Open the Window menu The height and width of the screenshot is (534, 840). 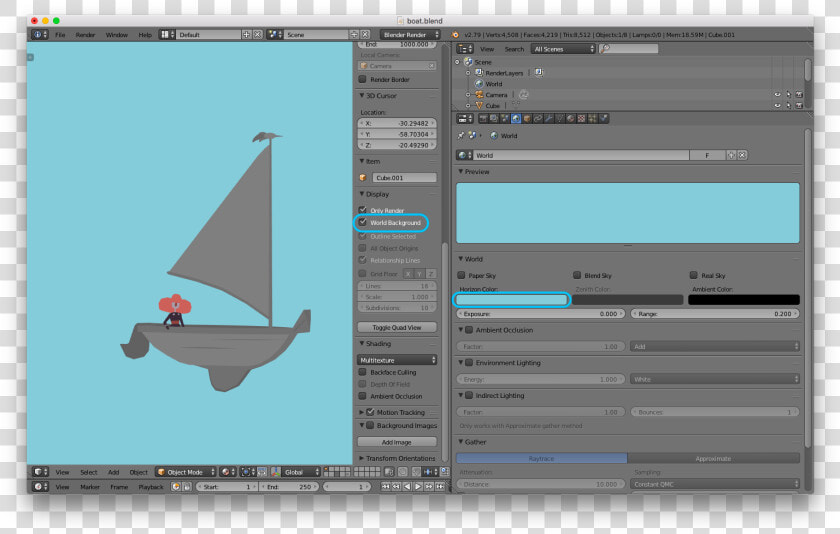[x=116, y=35]
